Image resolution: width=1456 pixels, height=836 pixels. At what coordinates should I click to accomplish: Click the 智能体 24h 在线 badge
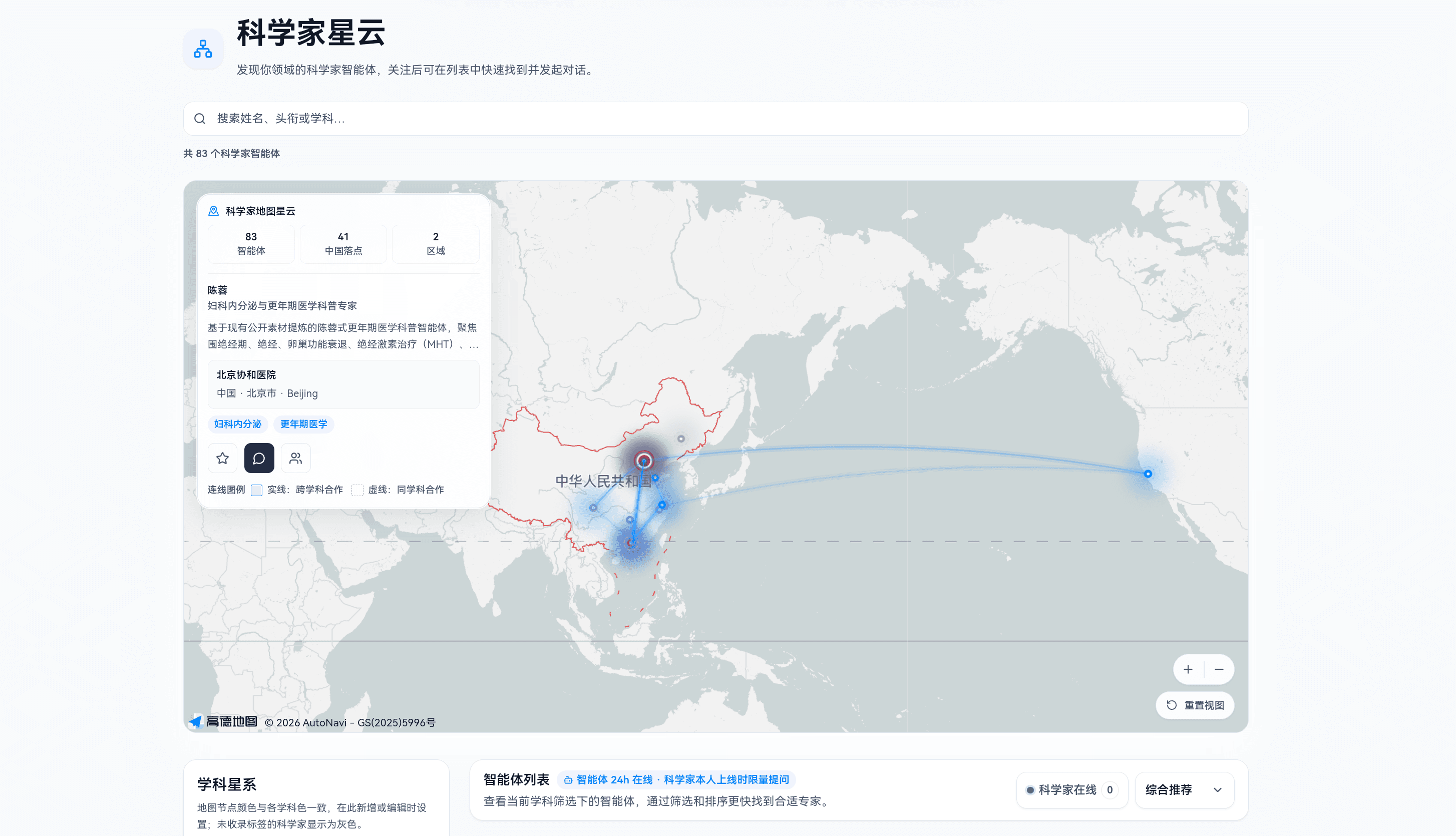676,780
